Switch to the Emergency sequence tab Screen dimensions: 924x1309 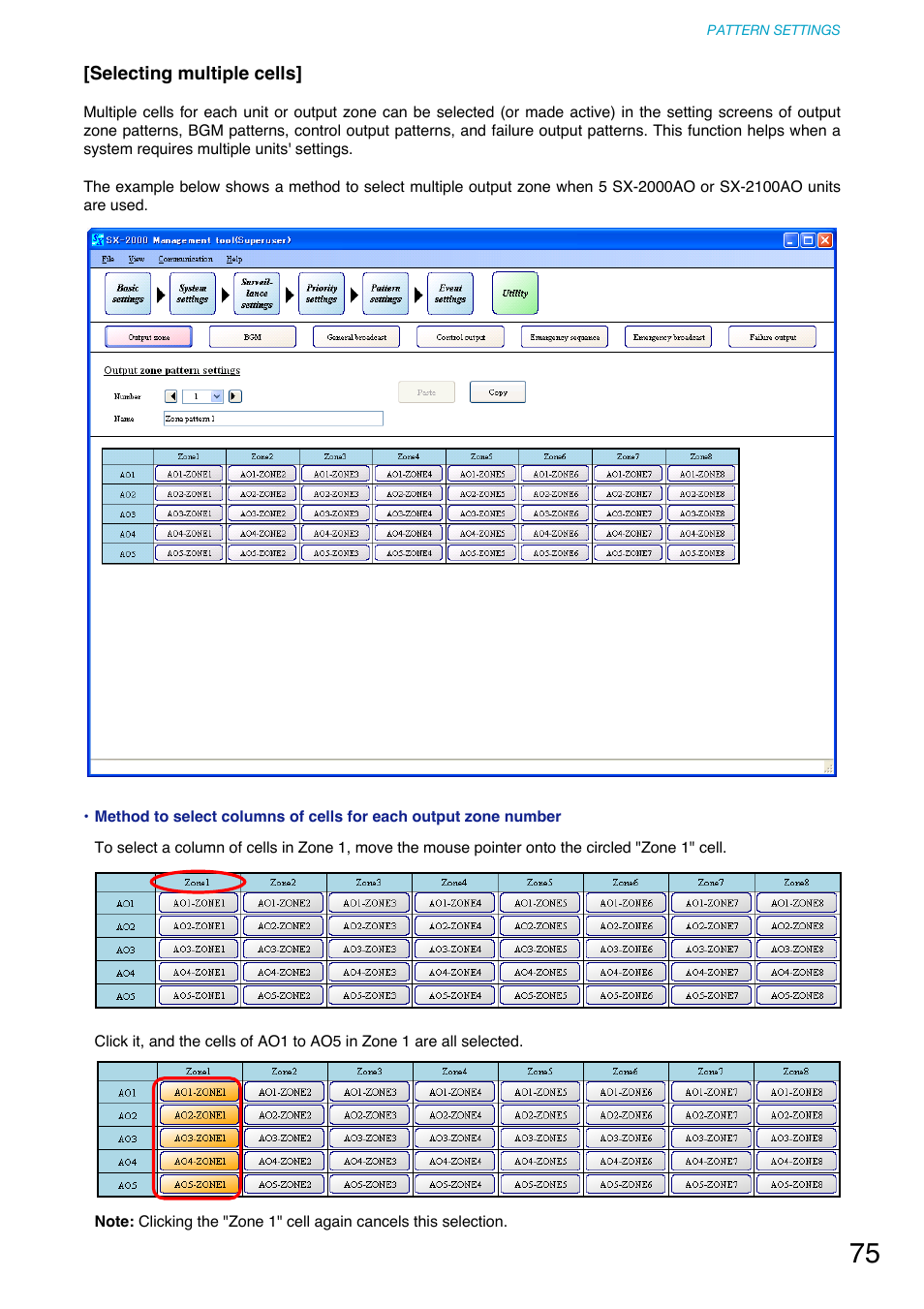[x=565, y=337]
